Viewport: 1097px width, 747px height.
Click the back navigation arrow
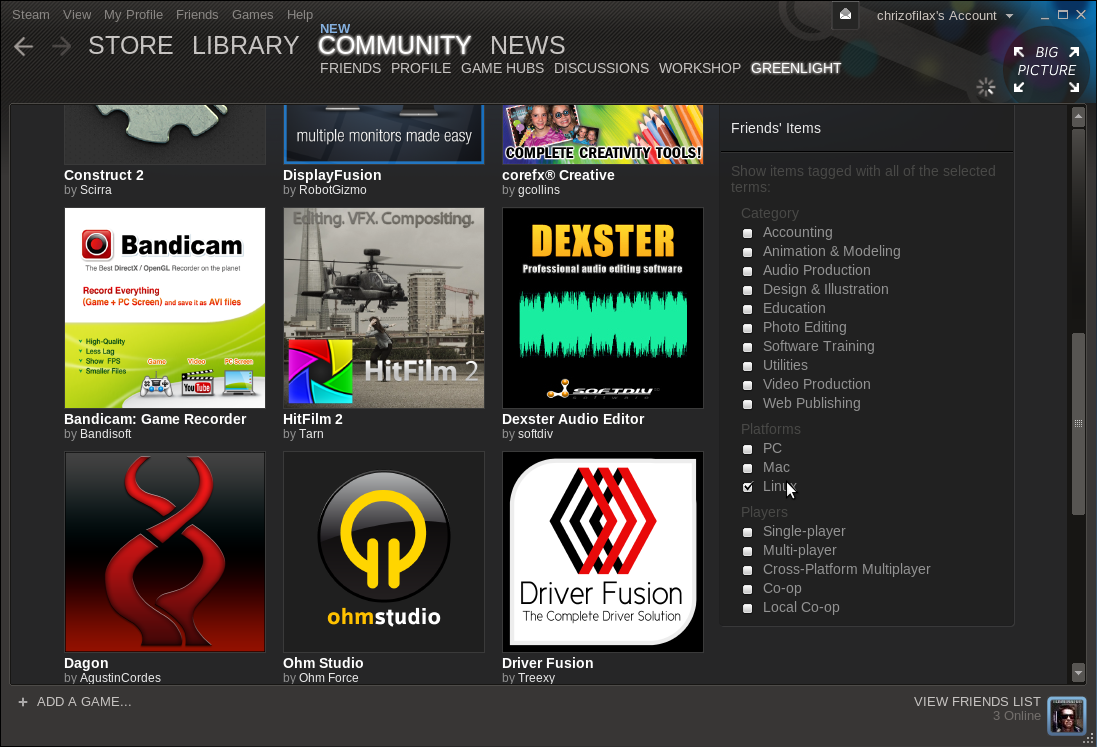point(23,46)
